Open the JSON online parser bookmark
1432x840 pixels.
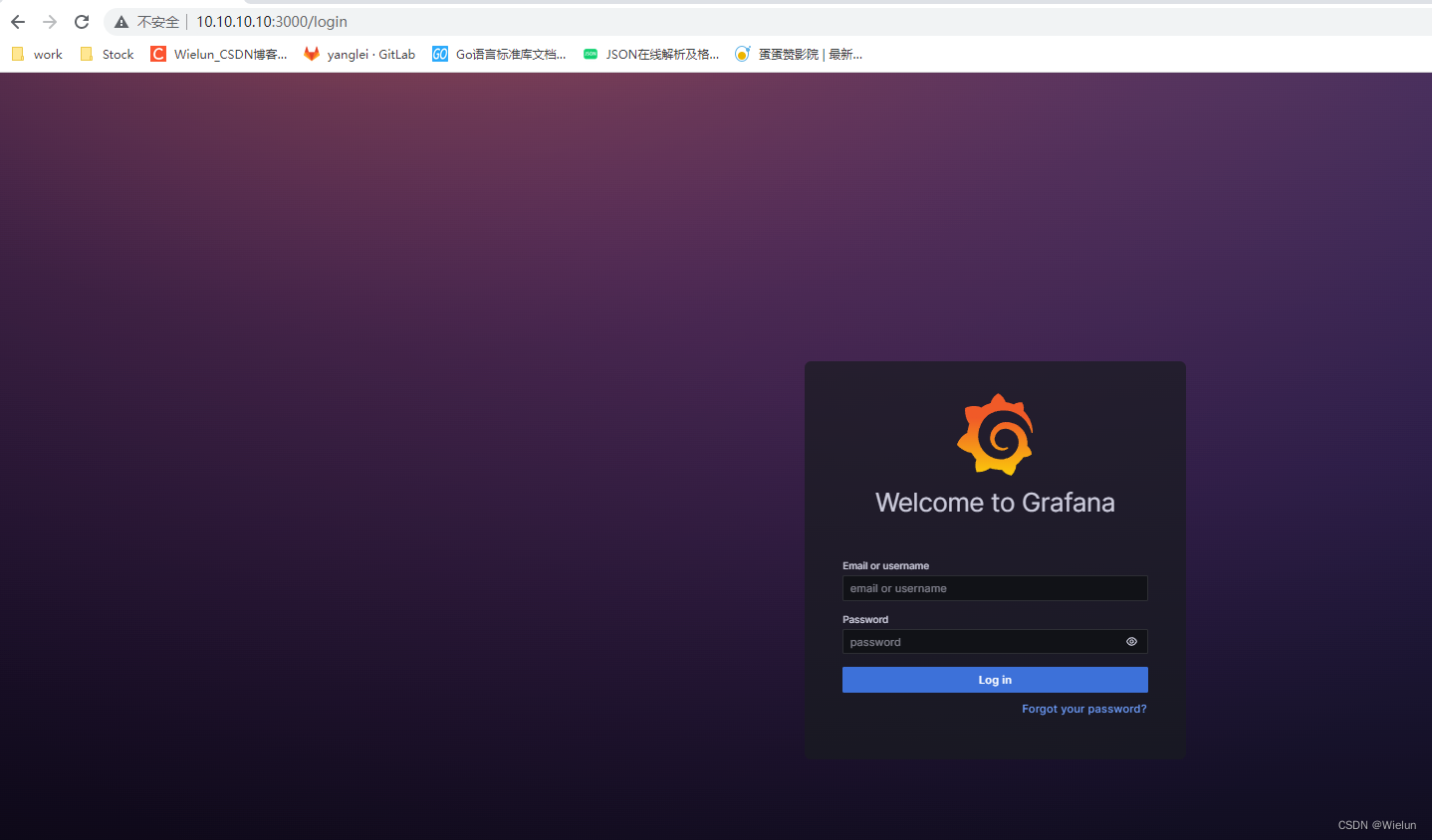coord(651,54)
